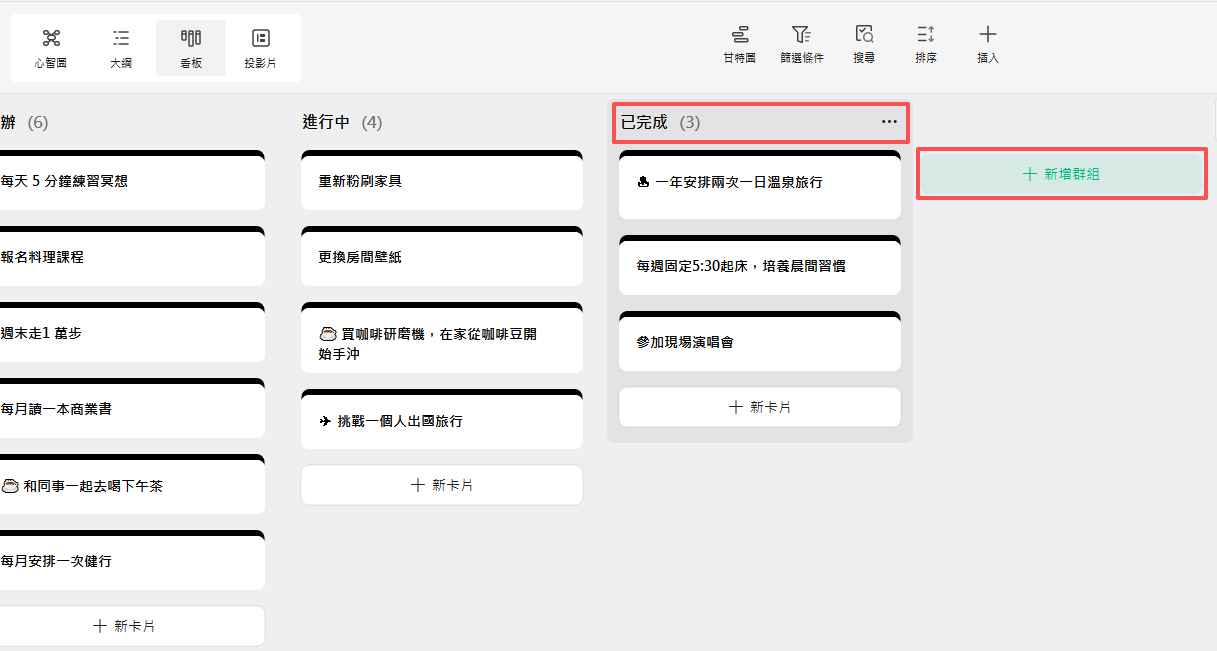This screenshot has height=651, width=1217.
Task: Open the 已完成 group options menu
Action: pyautogui.click(x=888, y=122)
